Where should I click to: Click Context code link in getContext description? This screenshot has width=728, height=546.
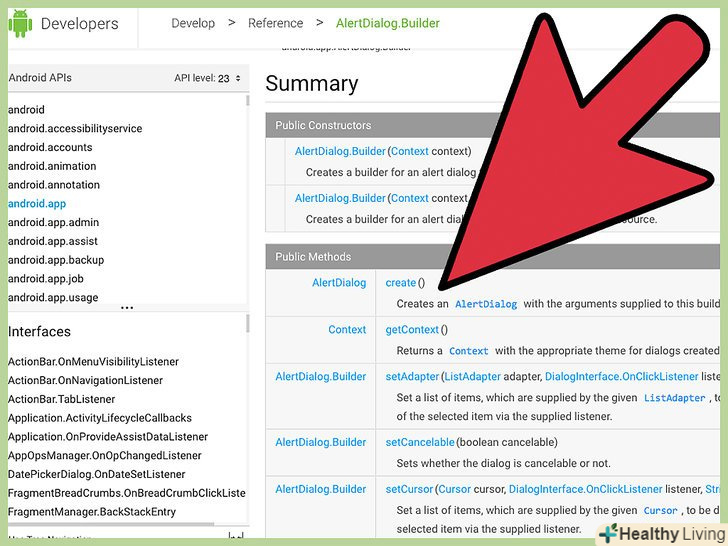(x=469, y=351)
